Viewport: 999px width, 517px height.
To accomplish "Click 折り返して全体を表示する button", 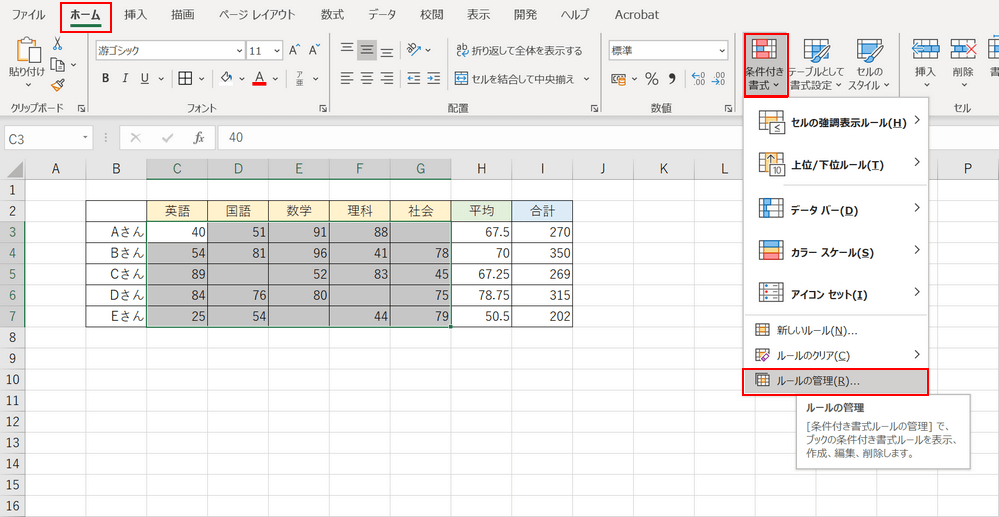I will (x=518, y=50).
